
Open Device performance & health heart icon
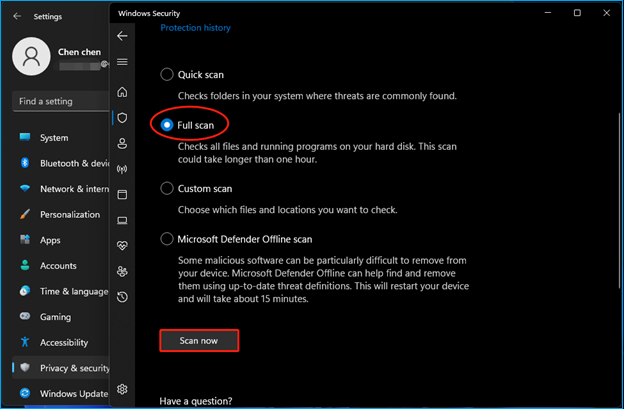pyautogui.click(x=122, y=246)
